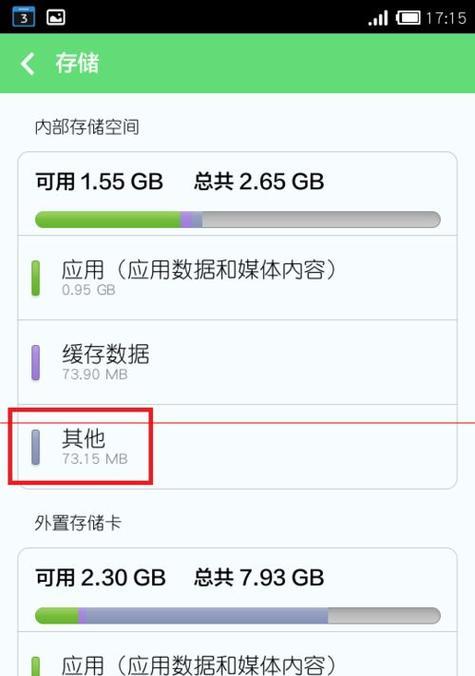Image resolution: width=475 pixels, height=676 pixels.
Task: Tap the clock showing 17:15
Action: coord(446,18)
